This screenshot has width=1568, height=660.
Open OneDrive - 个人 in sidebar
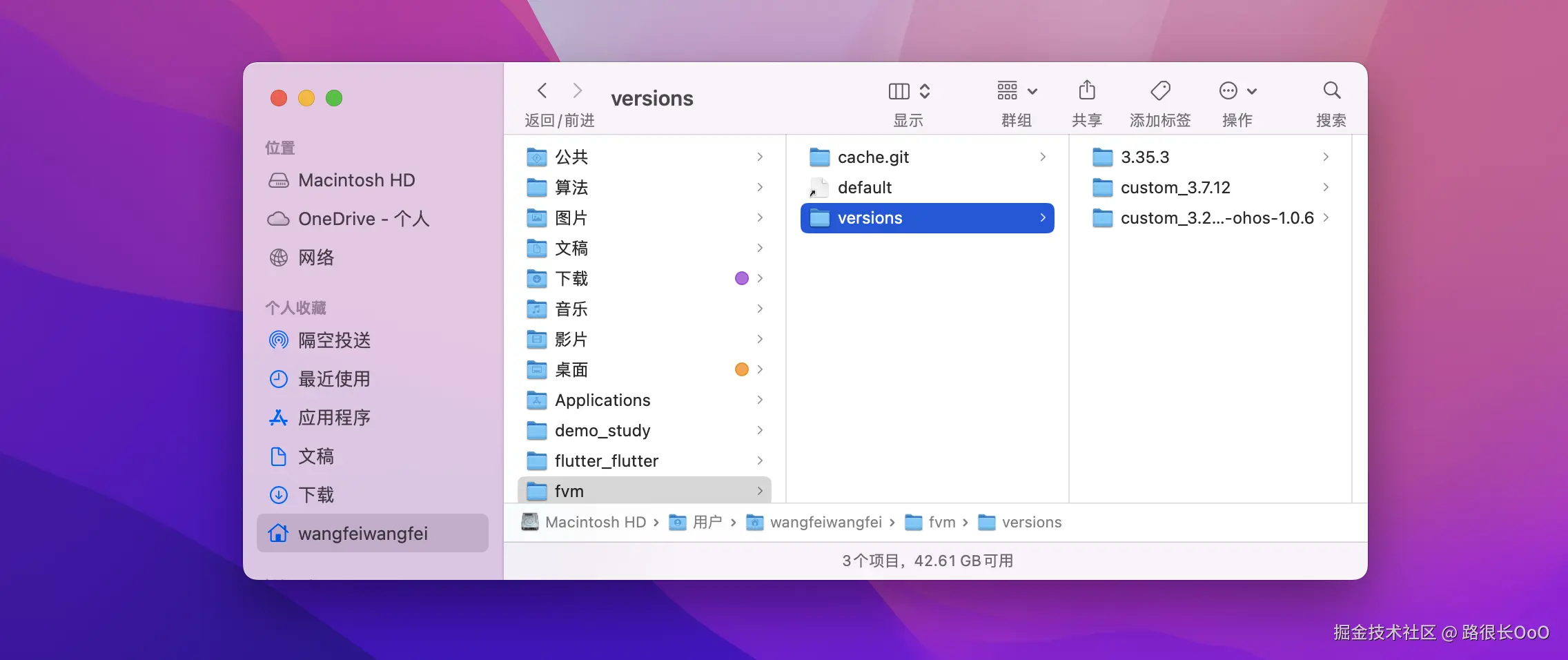point(373,219)
